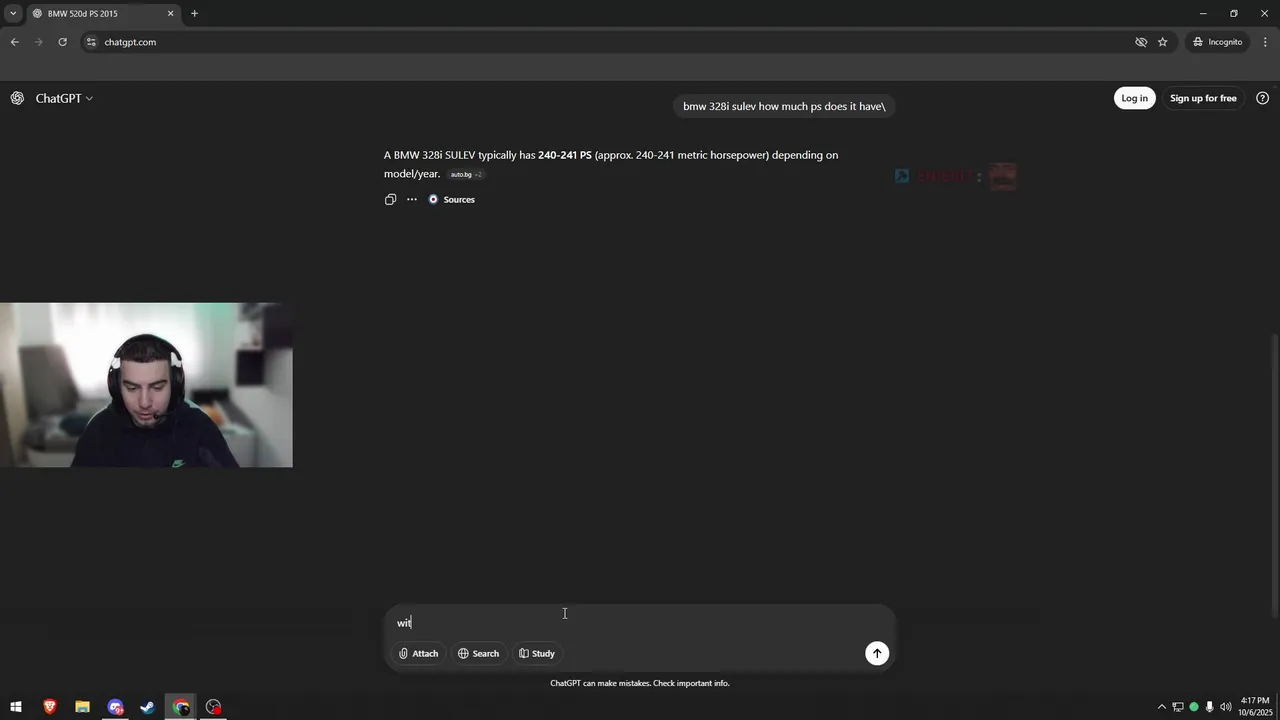The image size is (1280, 720).
Task: Open the Windows Start menu
Action: (x=16, y=707)
